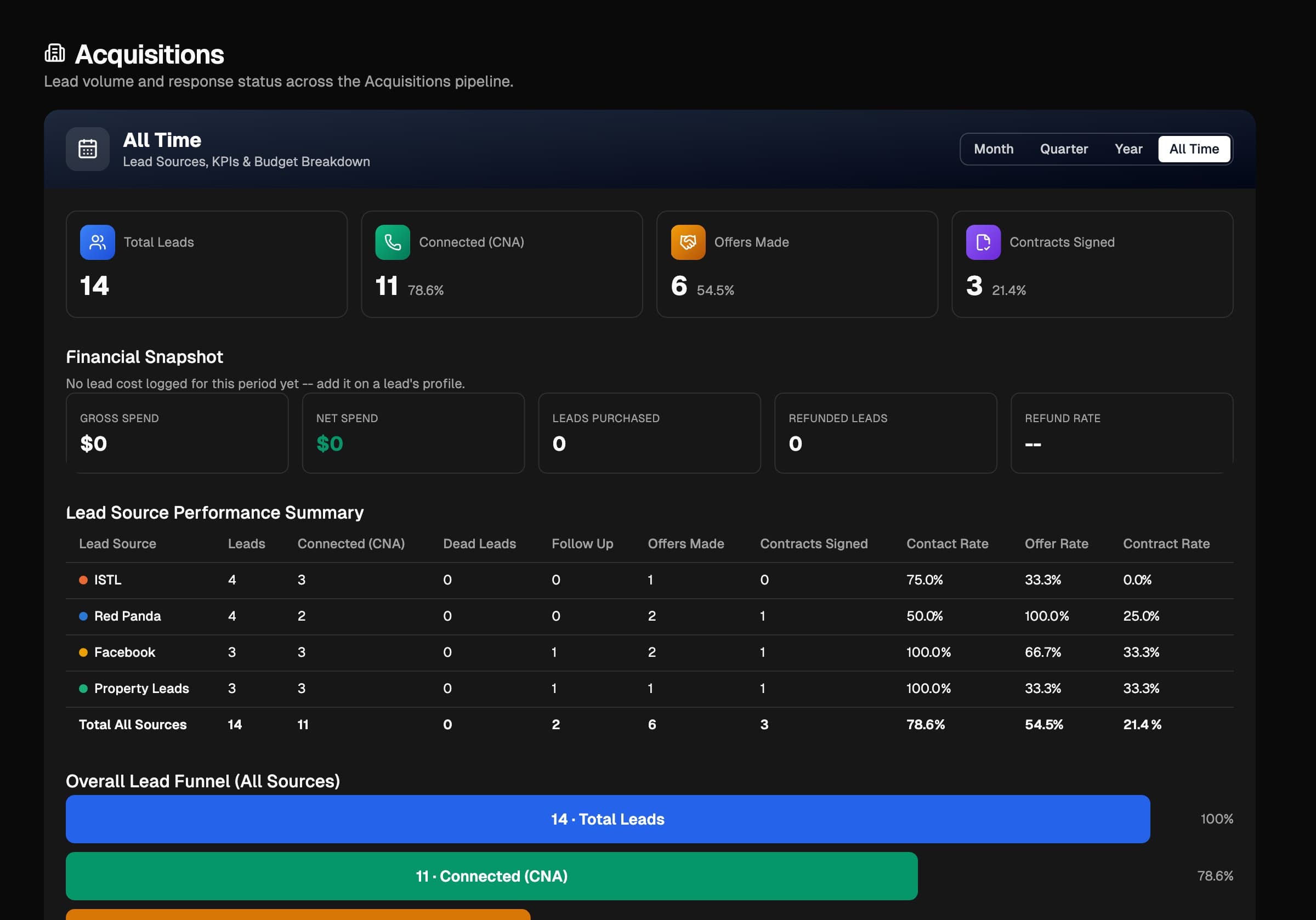Click the Offer Rate column header
The width and height of the screenshot is (1316, 920).
[1056, 544]
